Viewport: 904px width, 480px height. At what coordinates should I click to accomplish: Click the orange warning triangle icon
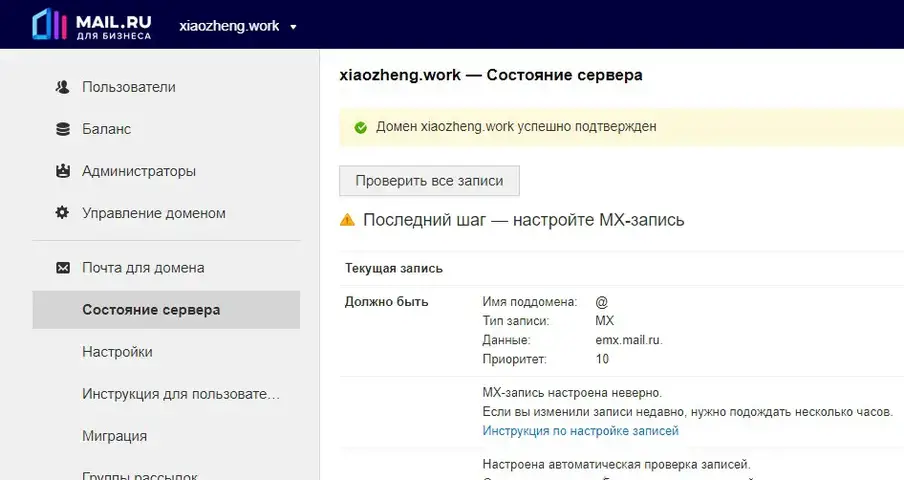347,220
